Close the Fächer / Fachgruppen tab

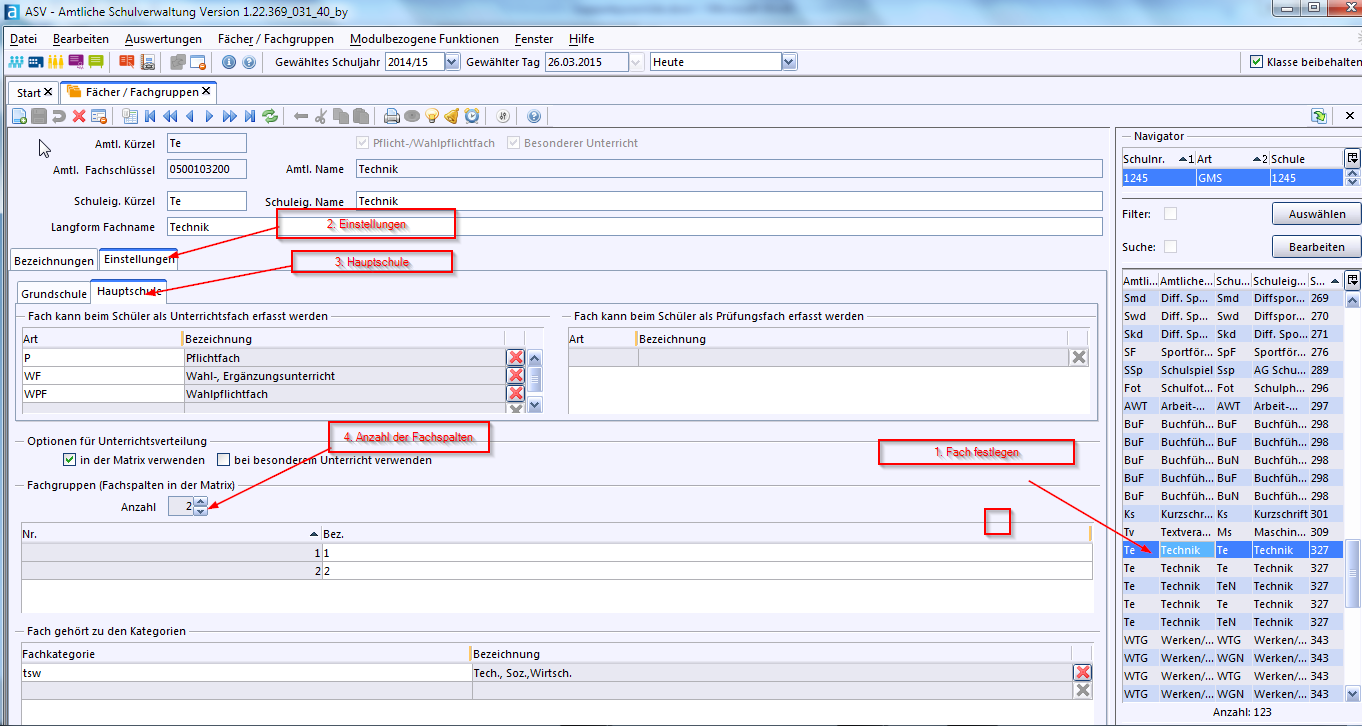tap(206, 91)
